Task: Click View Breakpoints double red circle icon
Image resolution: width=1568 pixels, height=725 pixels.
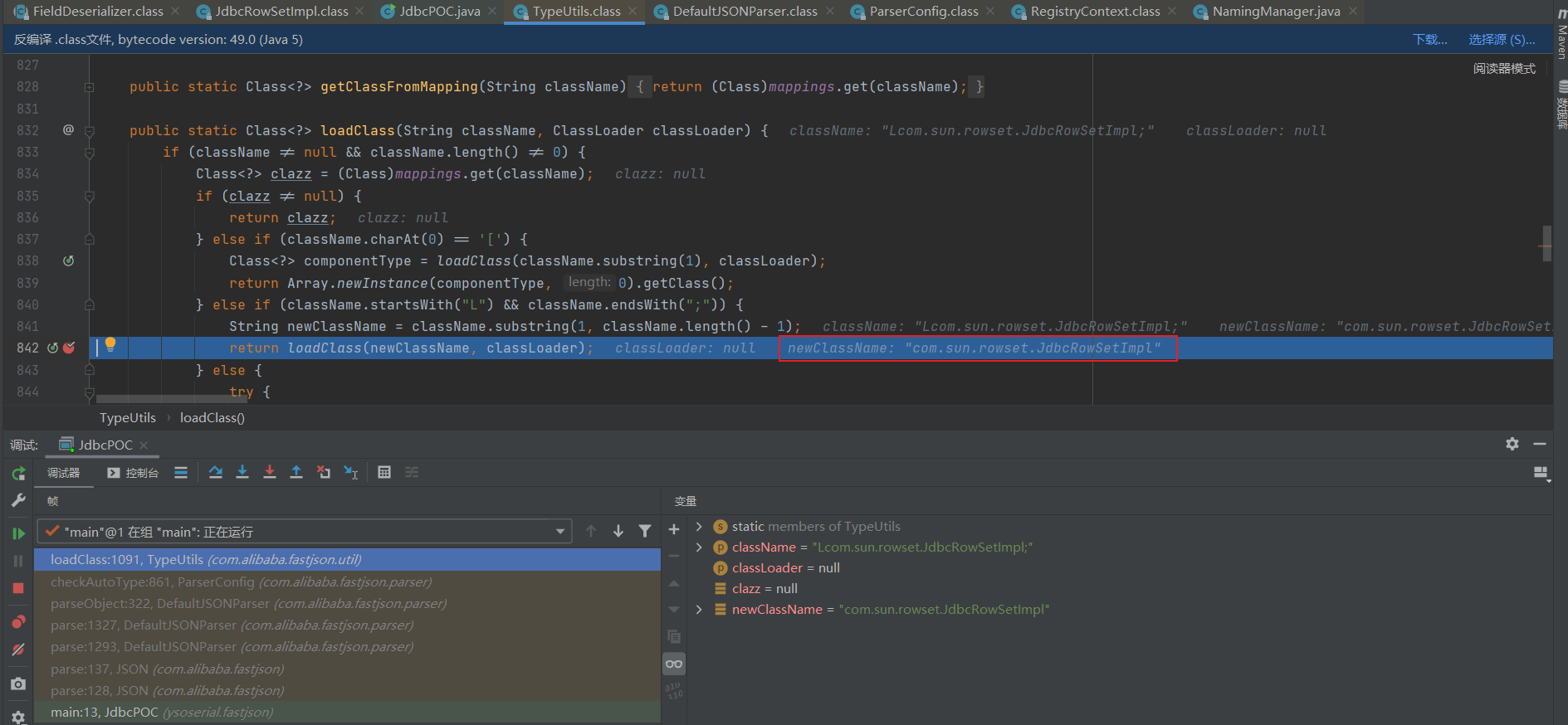Action: point(18,622)
